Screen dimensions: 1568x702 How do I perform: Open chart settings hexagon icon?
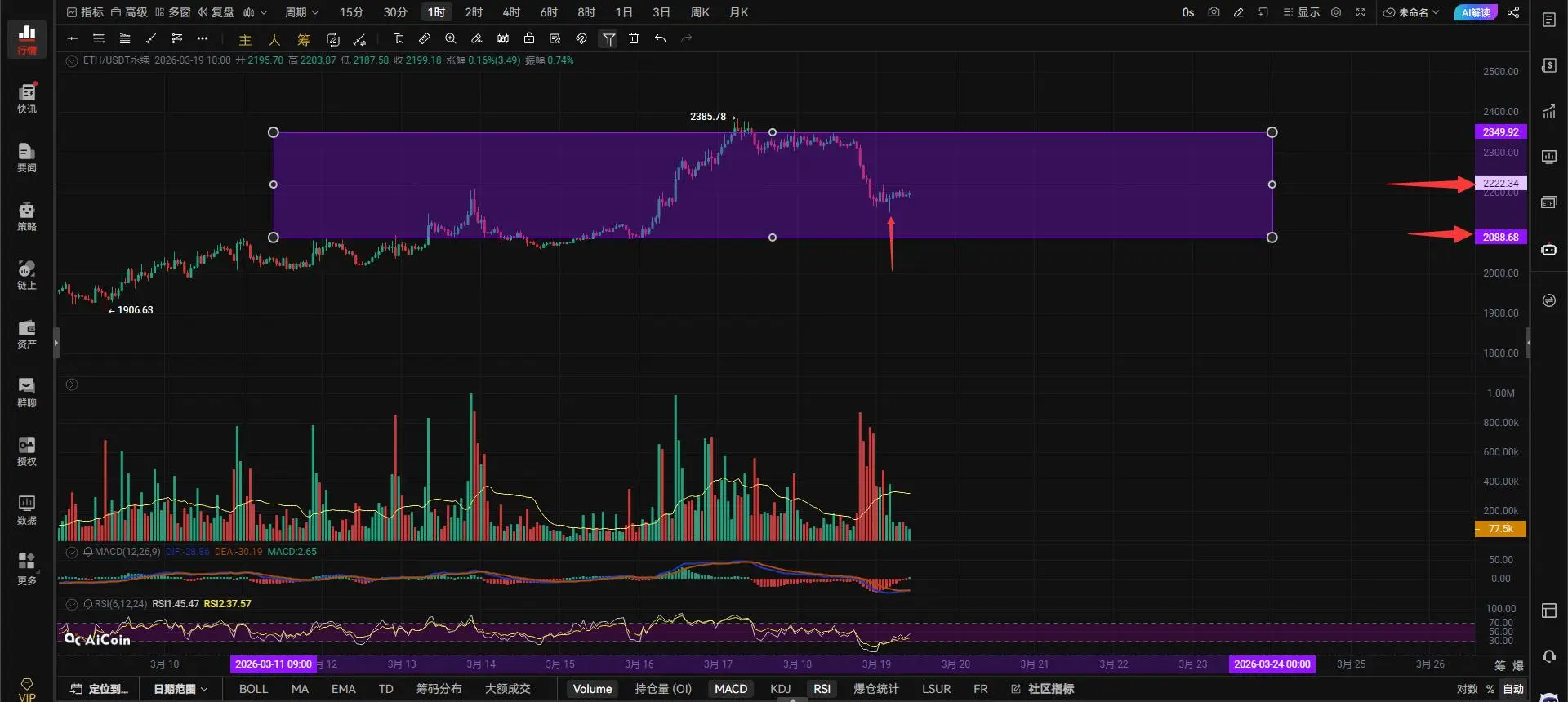(1336, 12)
